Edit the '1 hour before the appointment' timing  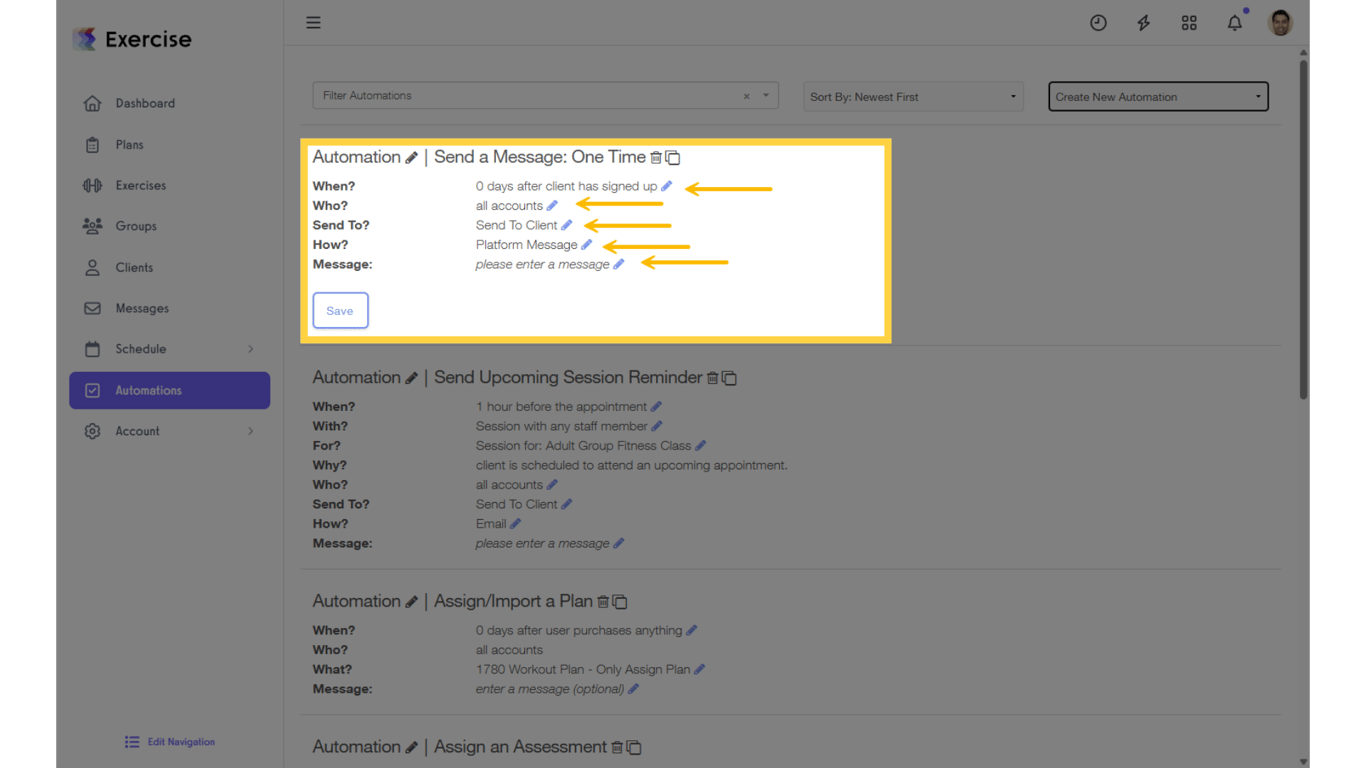coord(657,406)
